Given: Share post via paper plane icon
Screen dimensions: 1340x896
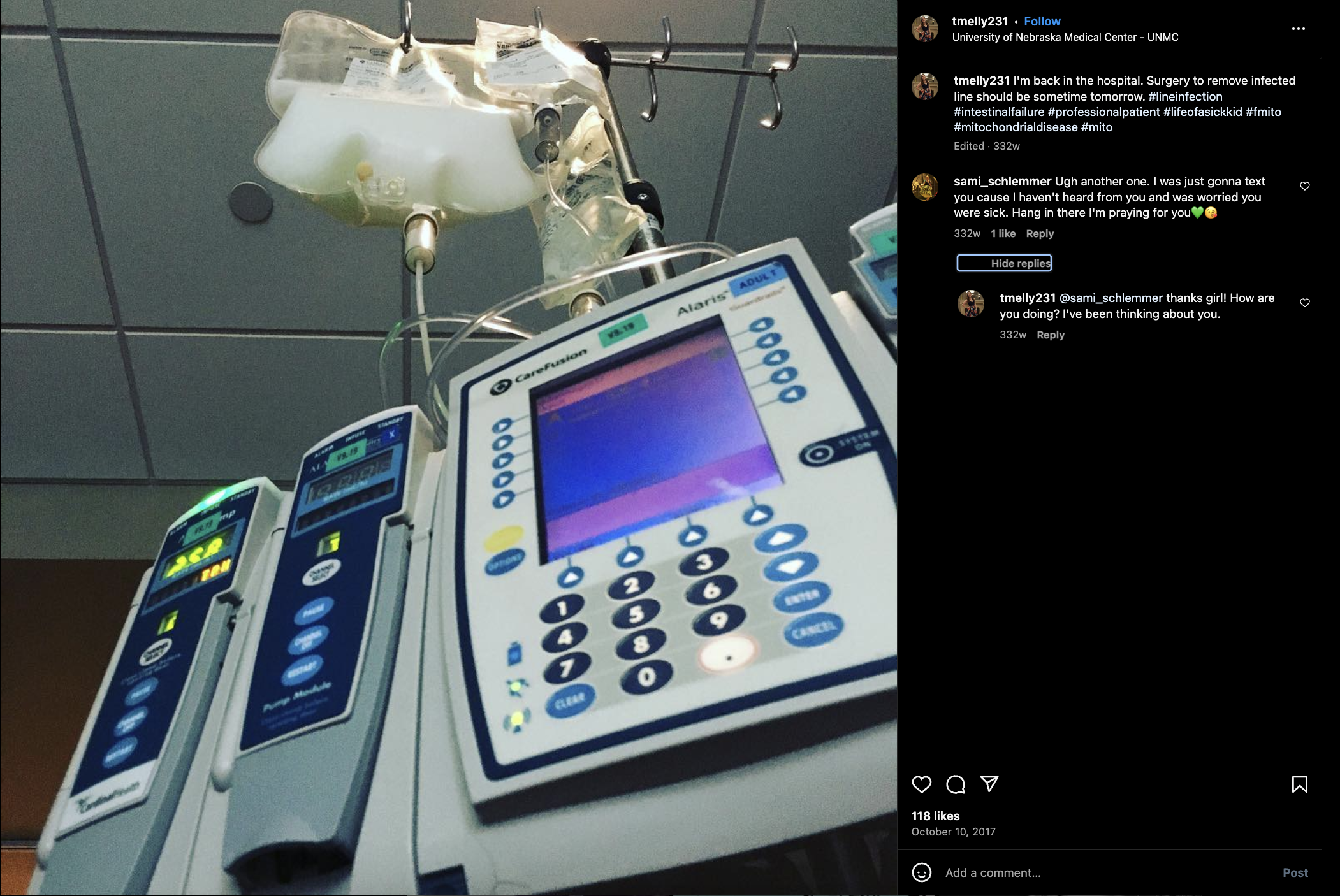Looking at the screenshot, I should [x=989, y=784].
